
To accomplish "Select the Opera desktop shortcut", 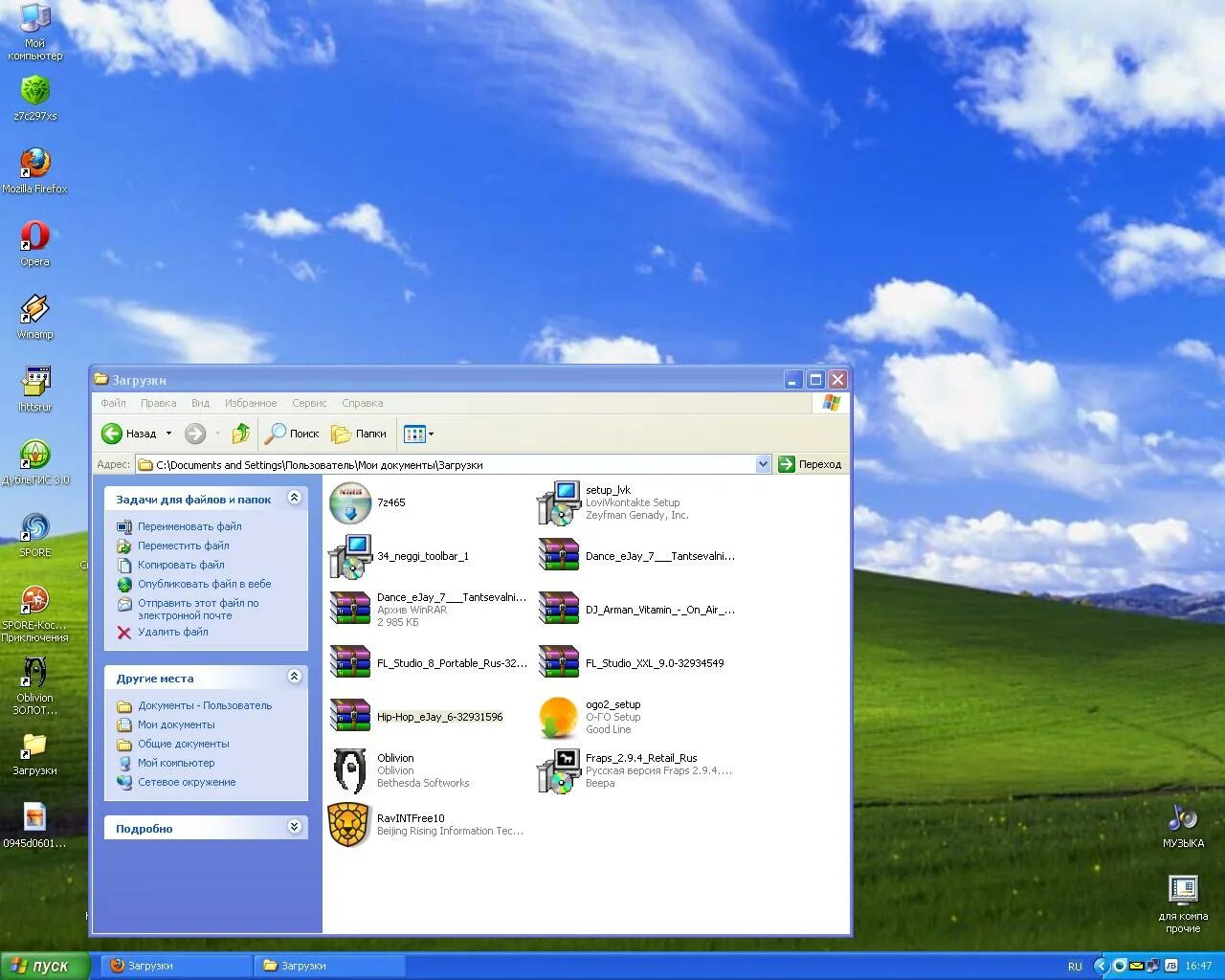I will point(34,243).
